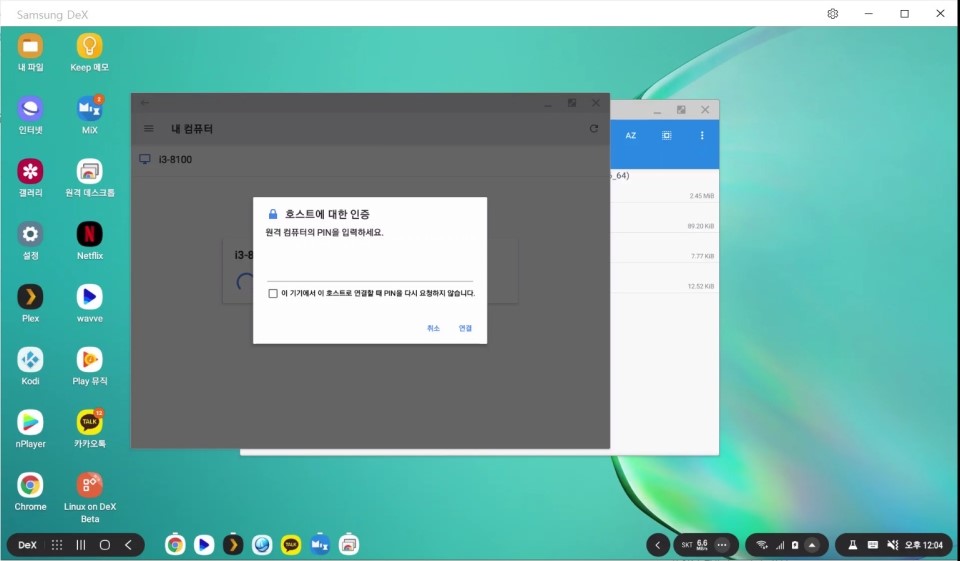Click the clock showing 오후 12:04
960x561 pixels.
tap(924, 545)
